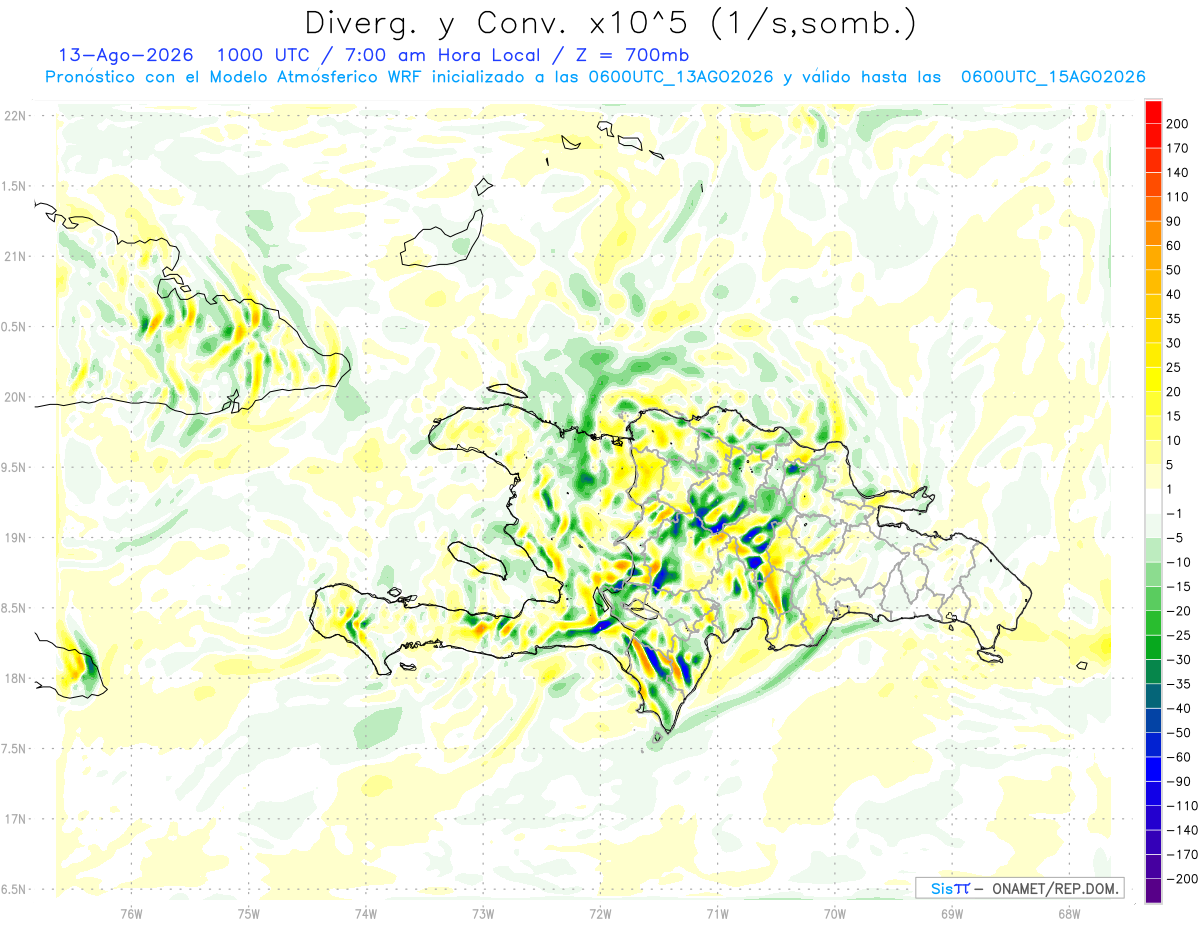Viewport: 1200px width, 927px height.
Task: Click the positive "50" color scale value
Action: pyautogui.click(x=1174, y=270)
